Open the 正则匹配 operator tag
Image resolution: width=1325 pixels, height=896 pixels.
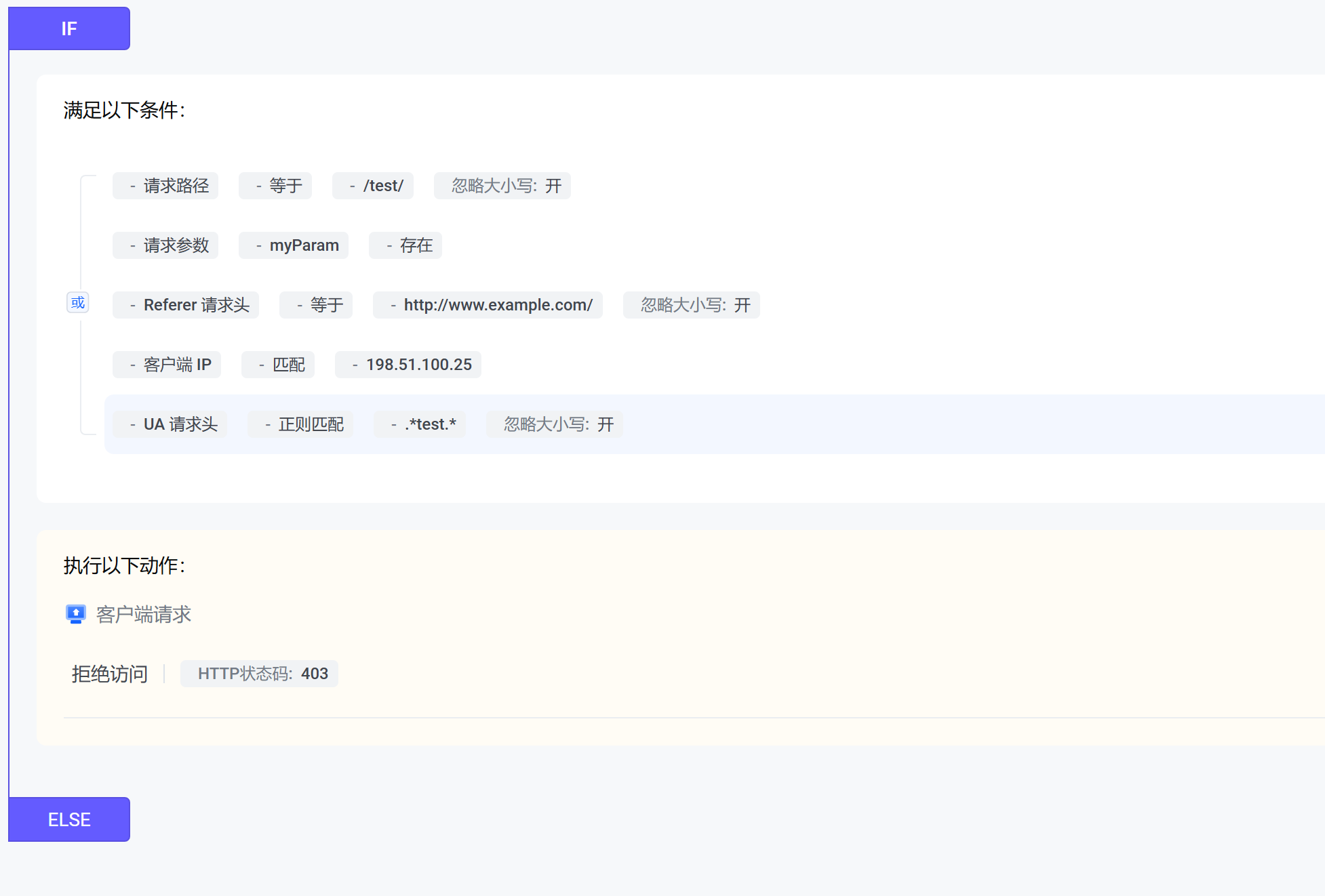(300, 424)
